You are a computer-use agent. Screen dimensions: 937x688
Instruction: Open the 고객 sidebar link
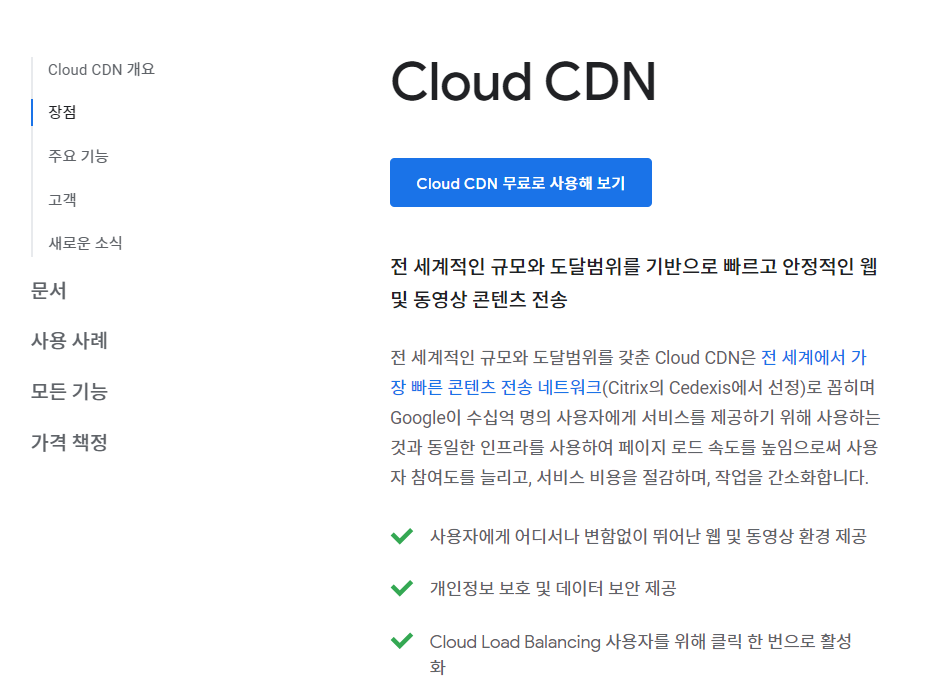[x=62, y=200]
